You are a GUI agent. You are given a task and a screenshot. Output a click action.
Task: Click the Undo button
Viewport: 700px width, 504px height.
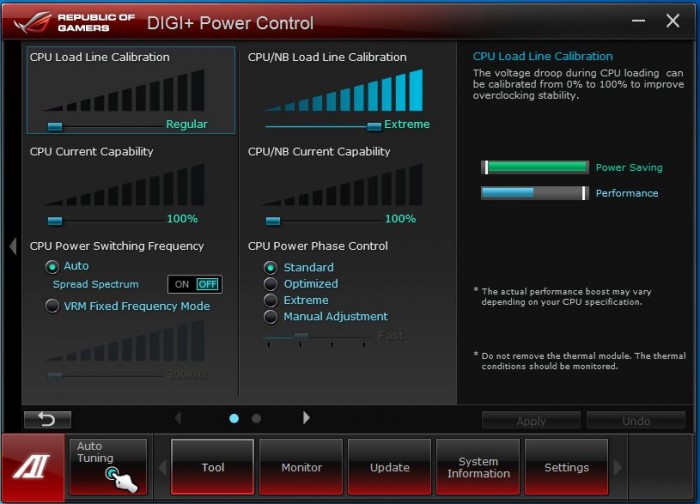(636, 421)
